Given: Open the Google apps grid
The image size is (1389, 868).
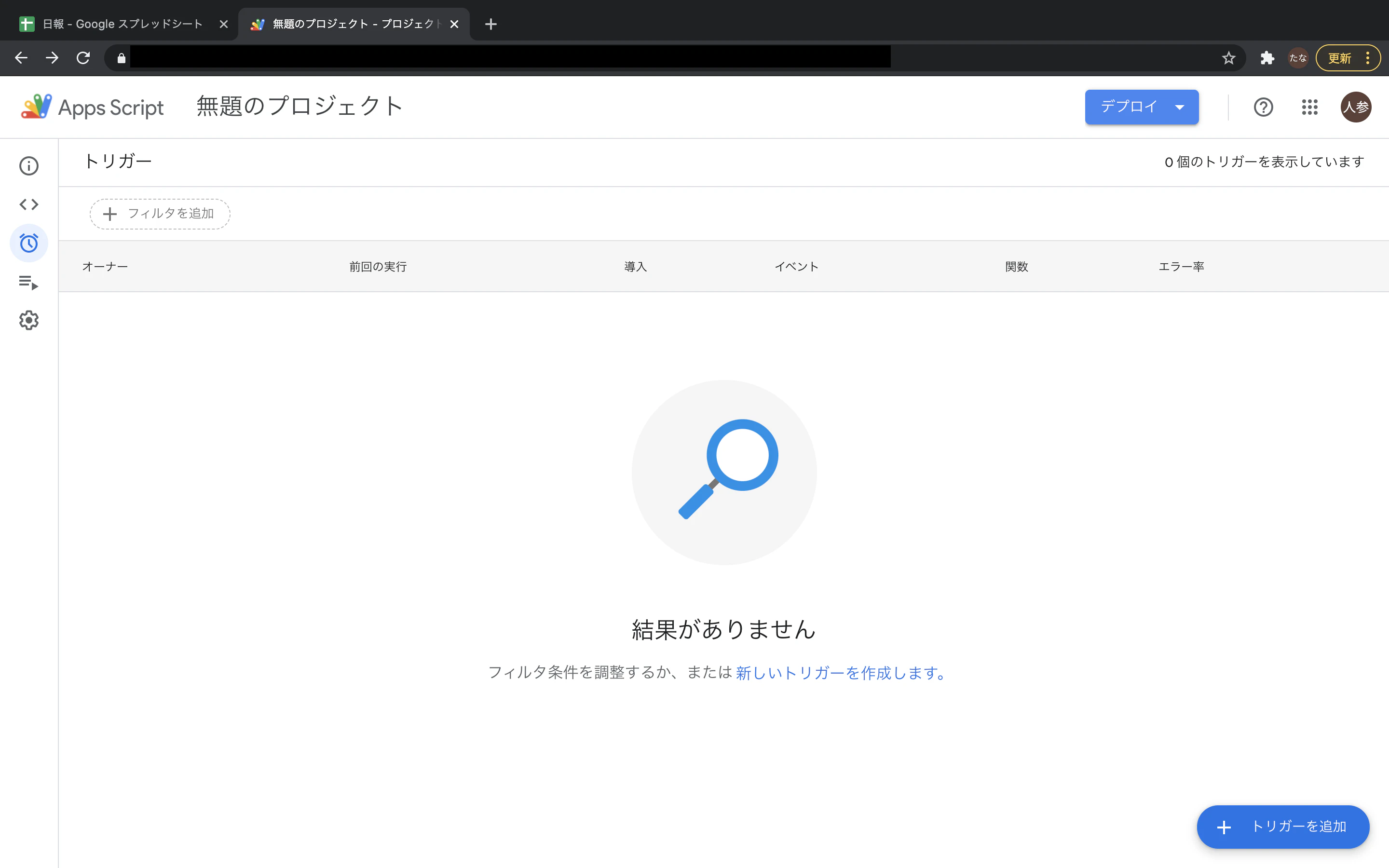Looking at the screenshot, I should point(1310,107).
